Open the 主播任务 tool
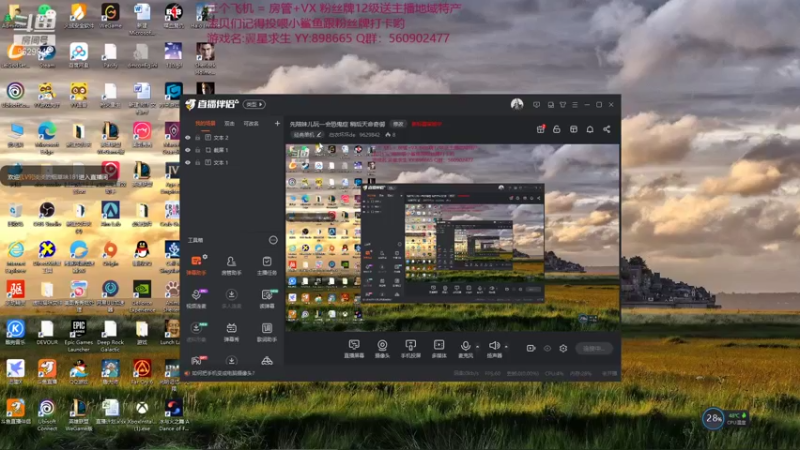 click(266, 265)
